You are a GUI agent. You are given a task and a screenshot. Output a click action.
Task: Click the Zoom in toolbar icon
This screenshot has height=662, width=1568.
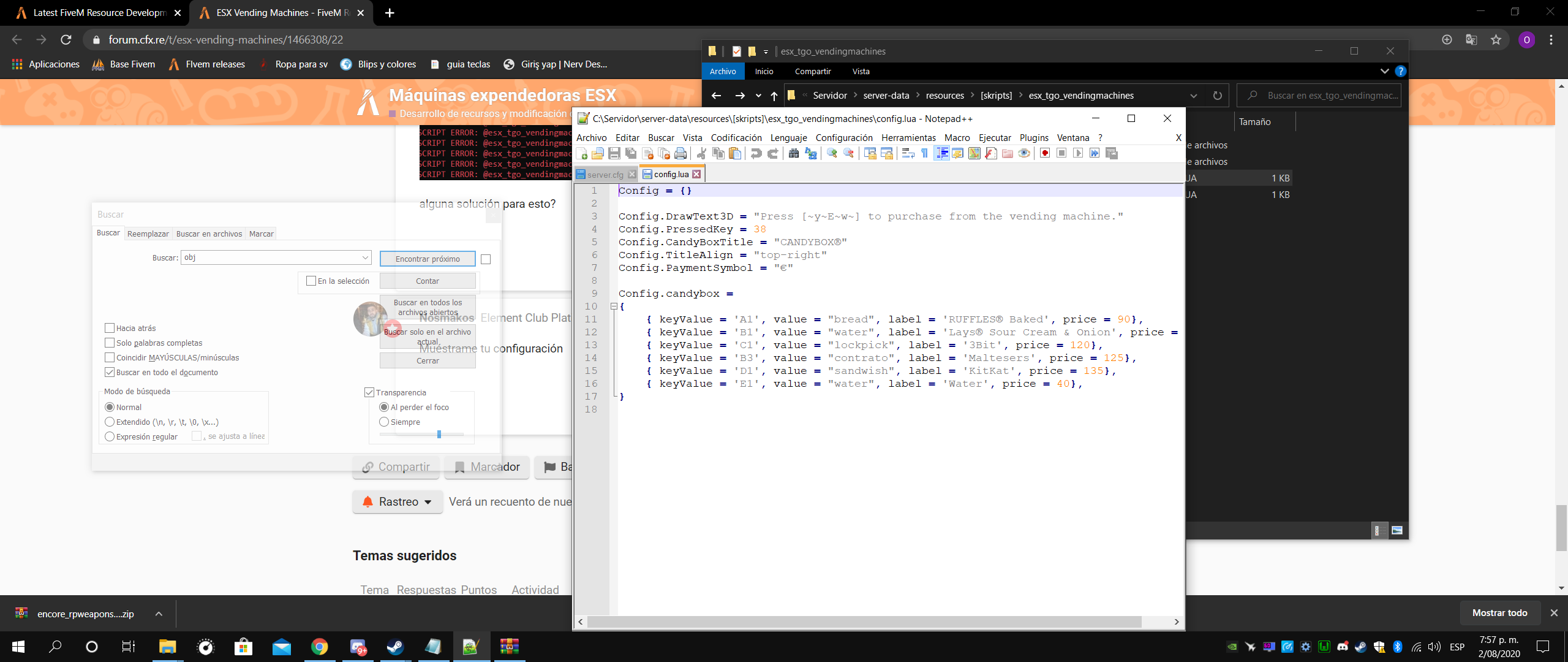tap(832, 153)
